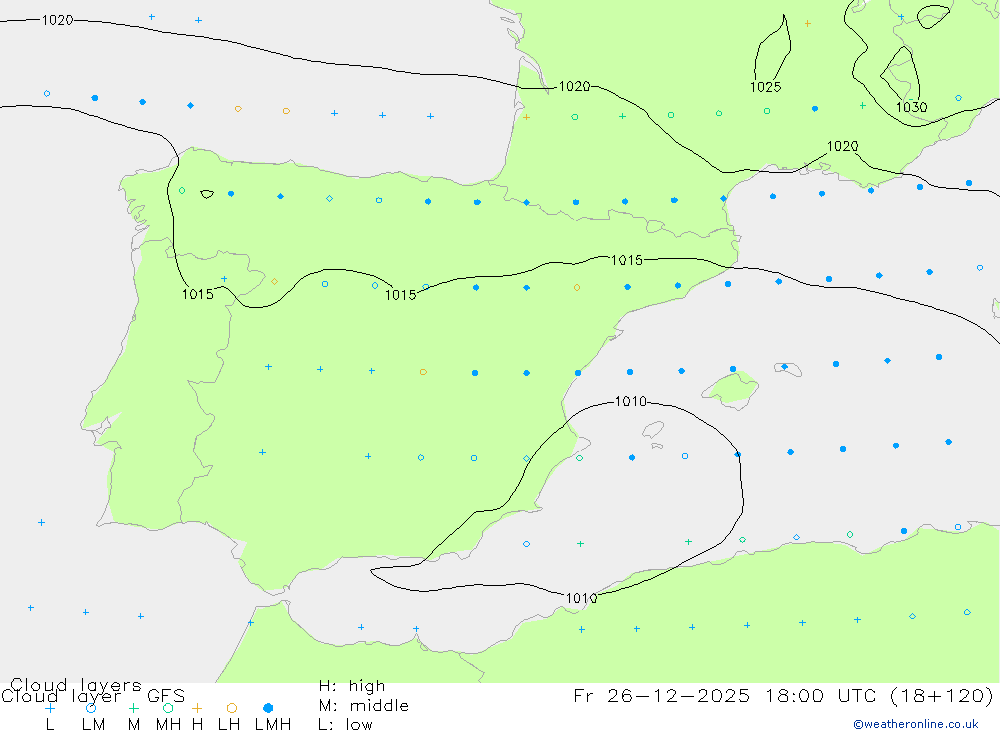Click the cloud marker on Menorca island

click(784, 367)
